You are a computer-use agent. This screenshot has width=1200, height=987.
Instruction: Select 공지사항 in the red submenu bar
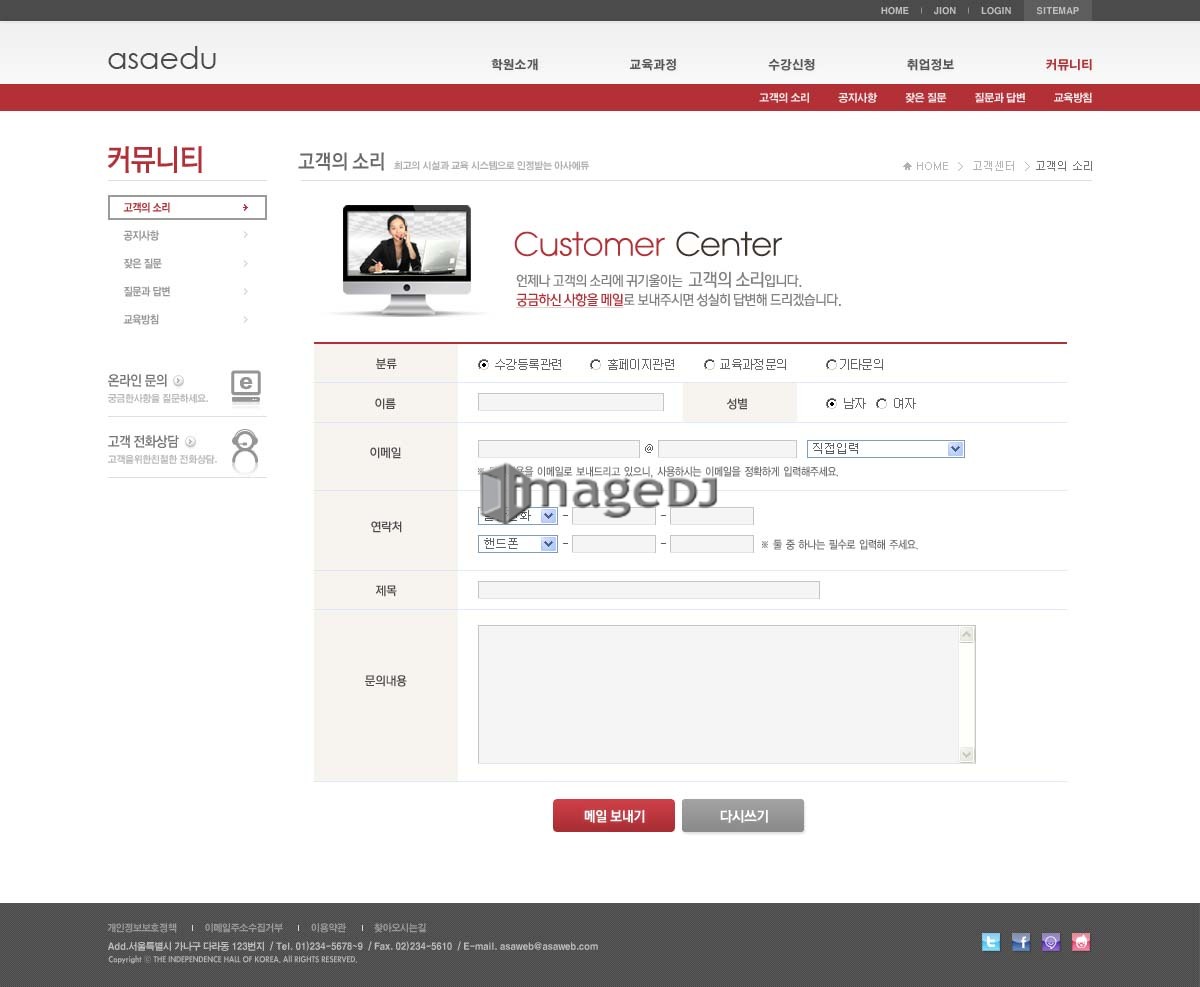[x=858, y=97]
